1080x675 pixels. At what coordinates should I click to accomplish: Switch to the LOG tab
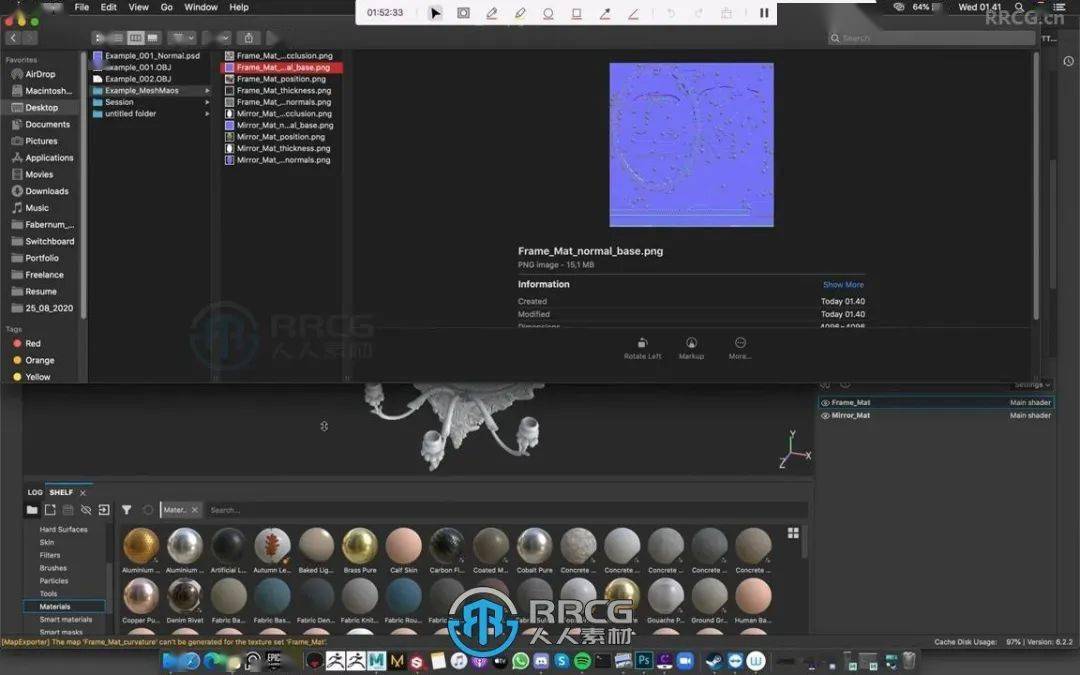coord(35,492)
